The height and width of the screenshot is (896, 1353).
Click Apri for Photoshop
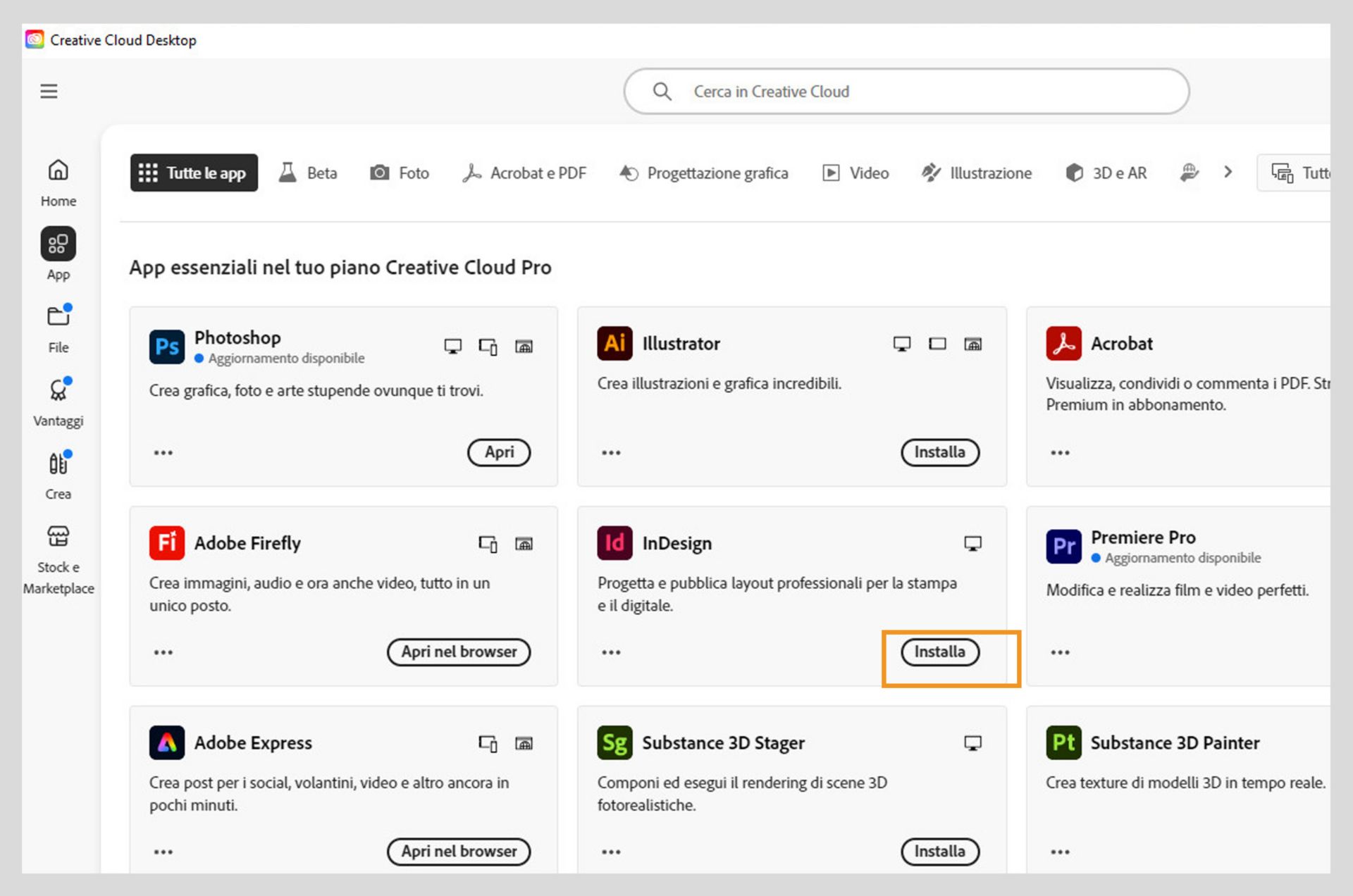[x=499, y=452]
